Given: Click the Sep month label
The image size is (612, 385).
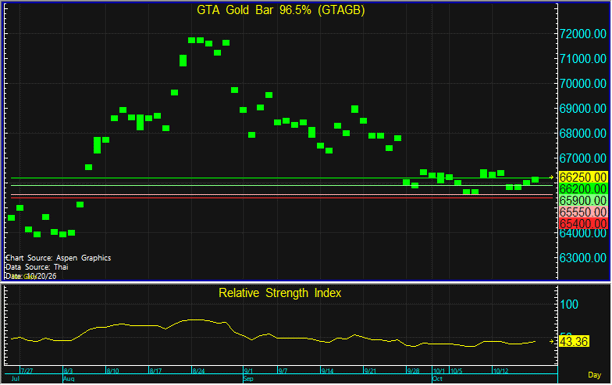Looking at the screenshot, I should coord(248,379).
